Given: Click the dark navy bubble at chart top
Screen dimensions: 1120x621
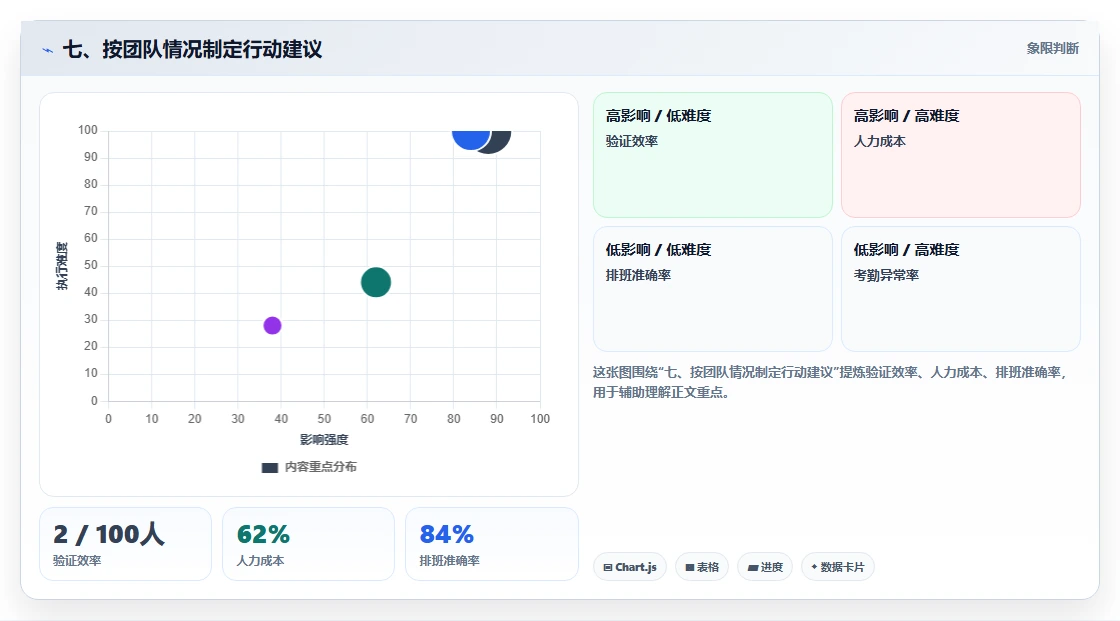Looking at the screenshot, I should pyautogui.click(x=501, y=141).
